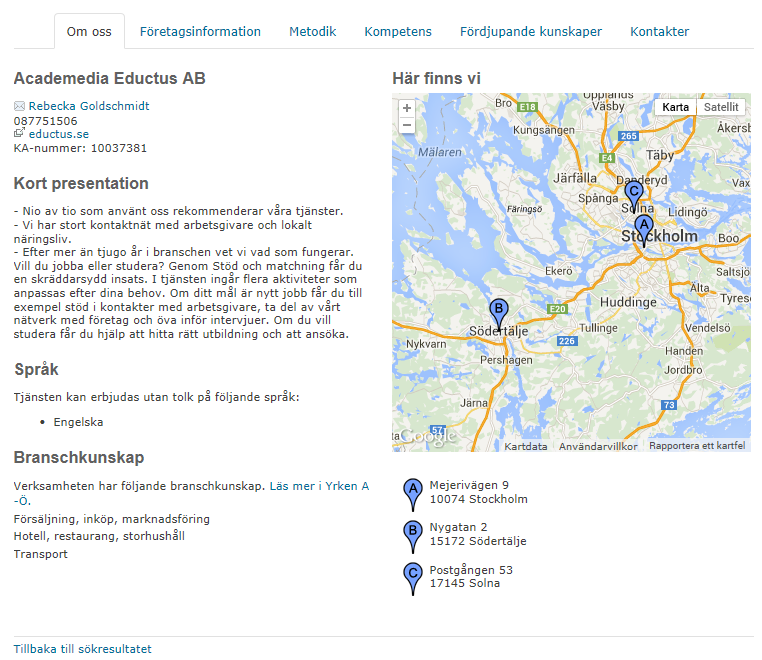Click Hotell, restaurang, storhushåll text
762x660 pixels.
coord(99,536)
